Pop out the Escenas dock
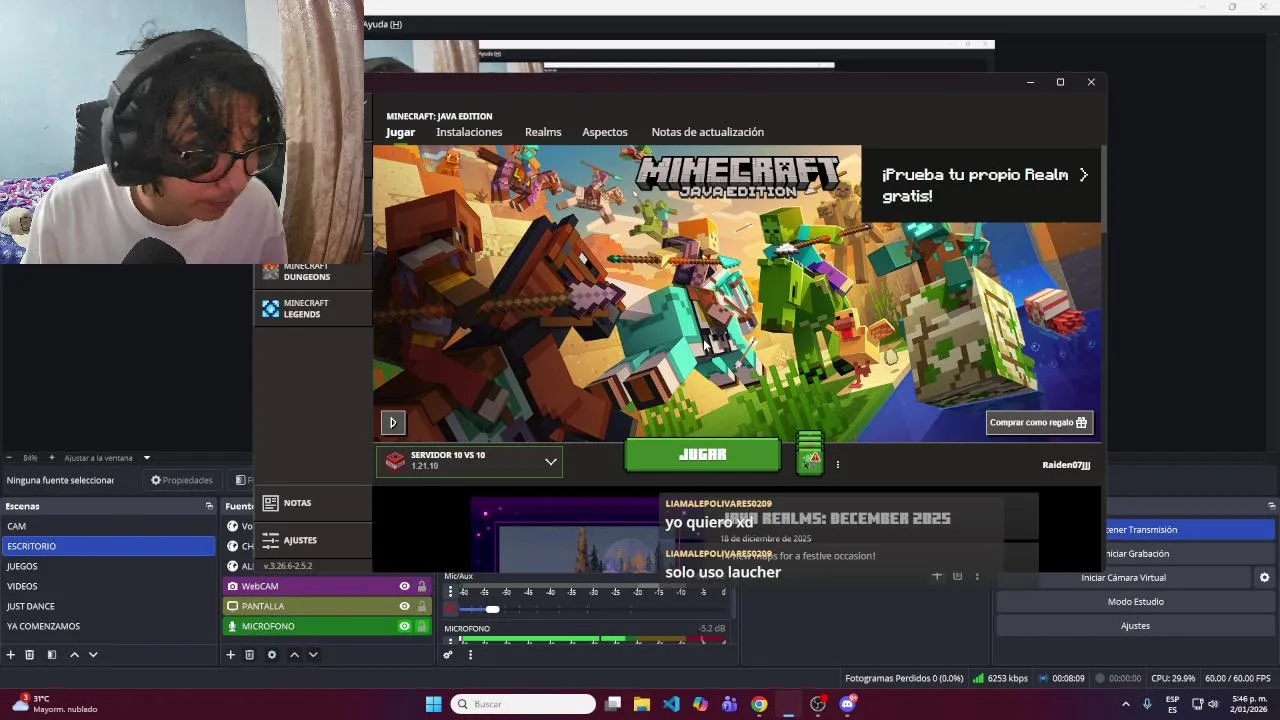This screenshot has width=1280, height=720. pos(209,506)
